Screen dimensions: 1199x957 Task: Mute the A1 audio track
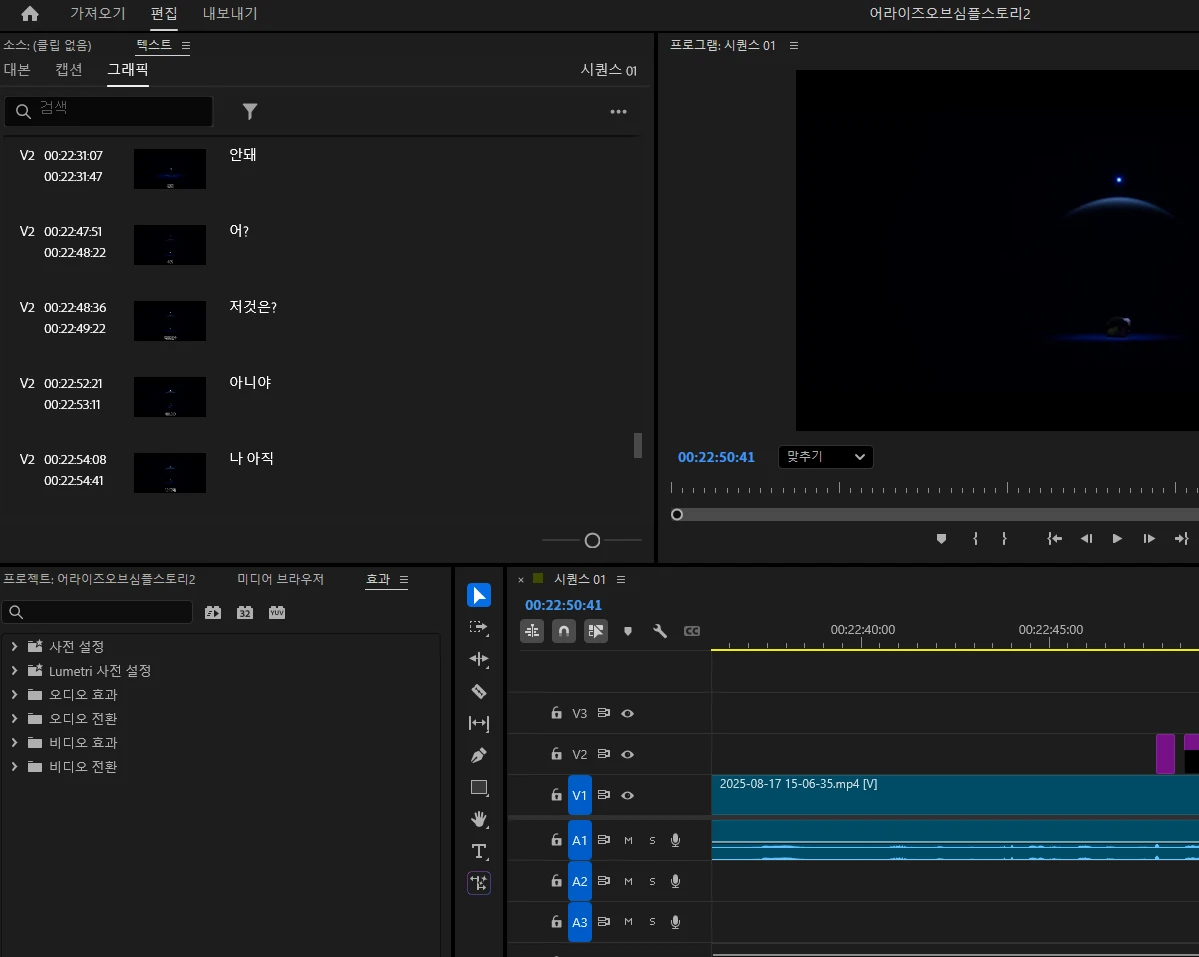coord(628,840)
